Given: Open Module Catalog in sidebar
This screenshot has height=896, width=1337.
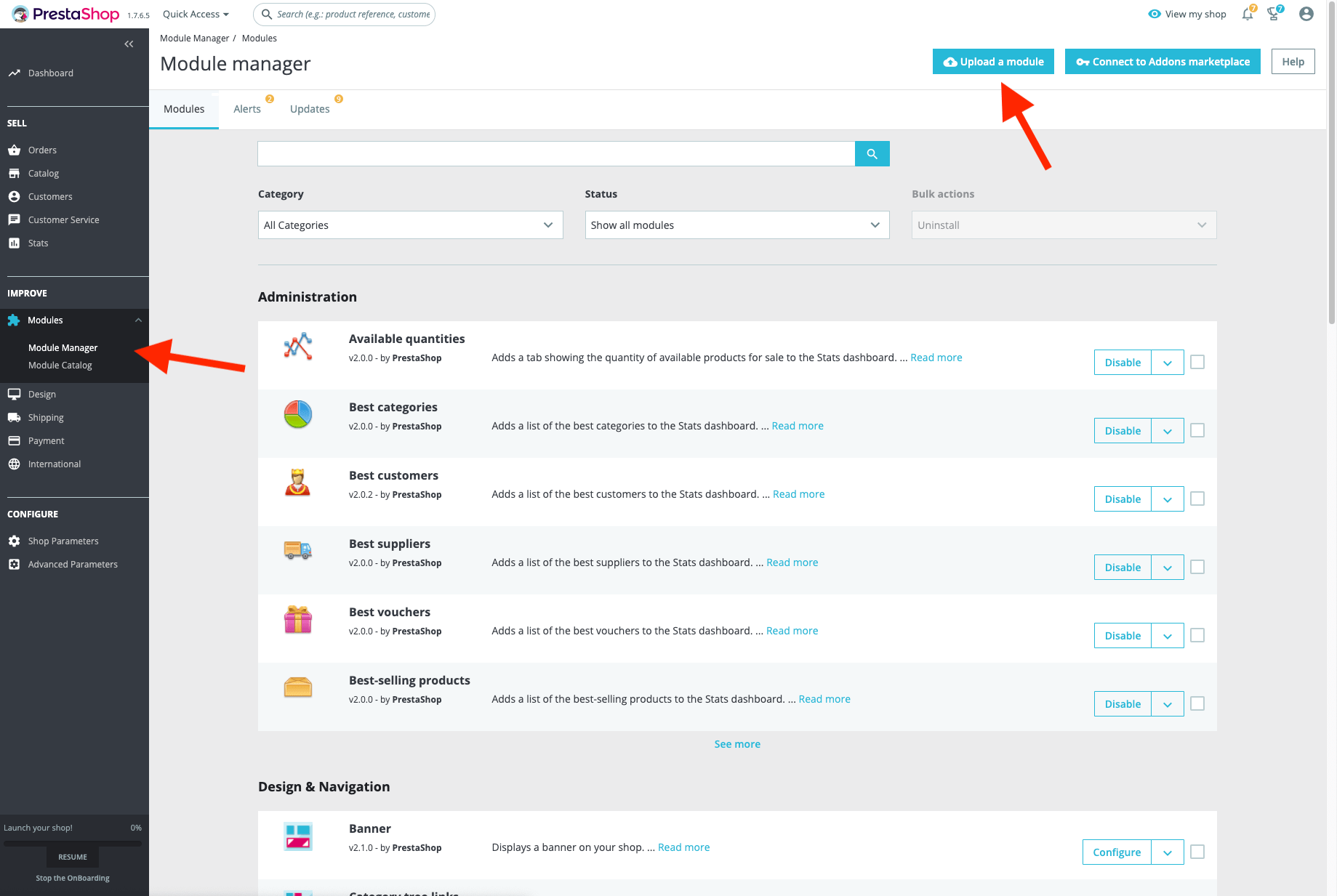Looking at the screenshot, I should [x=60, y=366].
